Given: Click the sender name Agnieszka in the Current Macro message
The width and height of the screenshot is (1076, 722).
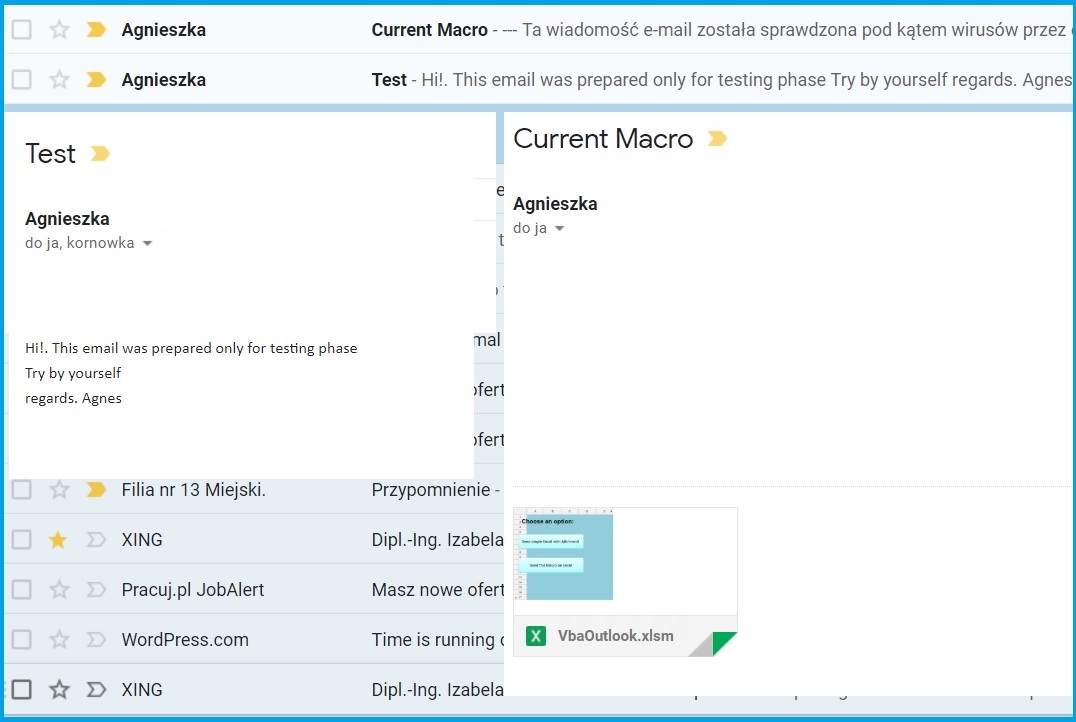Looking at the screenshot, I should [555, 204].
